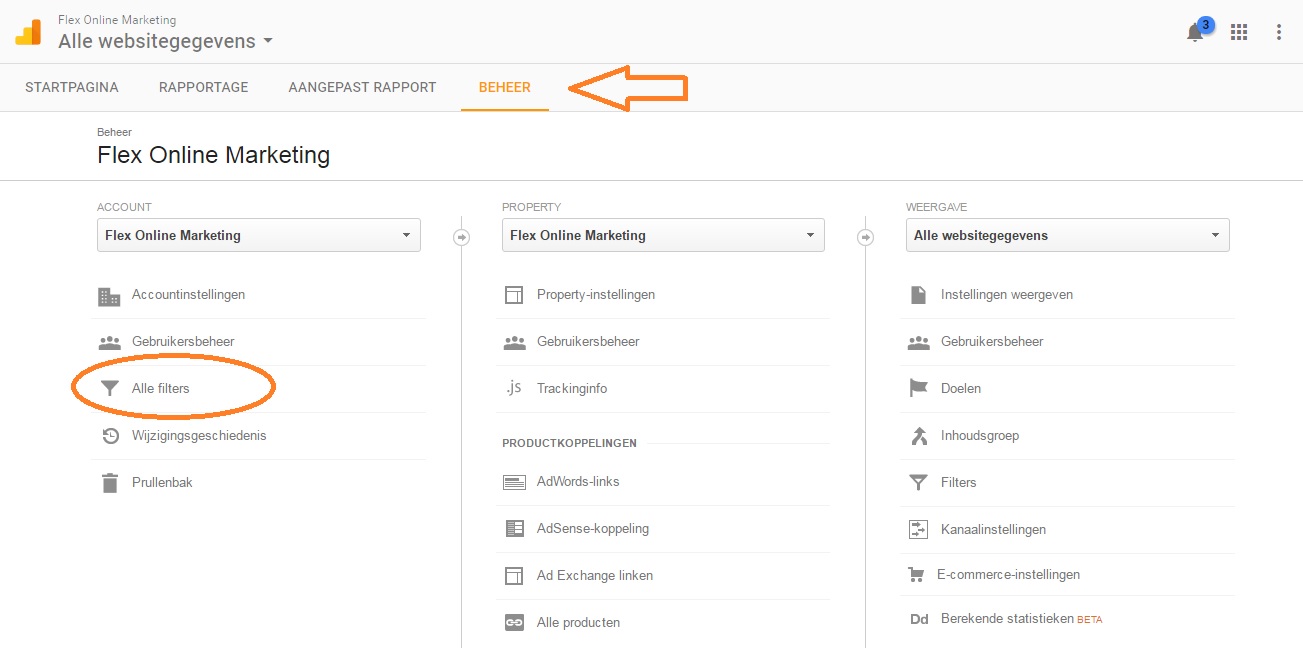The width and height of the screenshot is (1303, 648).
Task: Click the Ad Exchange linken icon
Action: coord(514,576)
